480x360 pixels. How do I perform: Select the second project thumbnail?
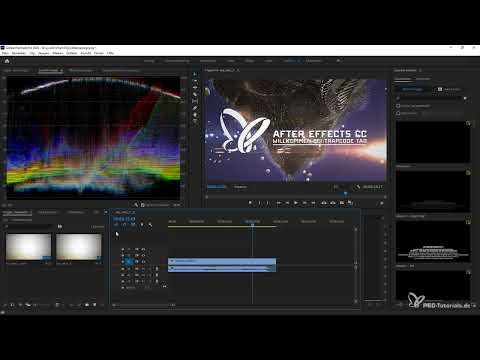point(79,247)
